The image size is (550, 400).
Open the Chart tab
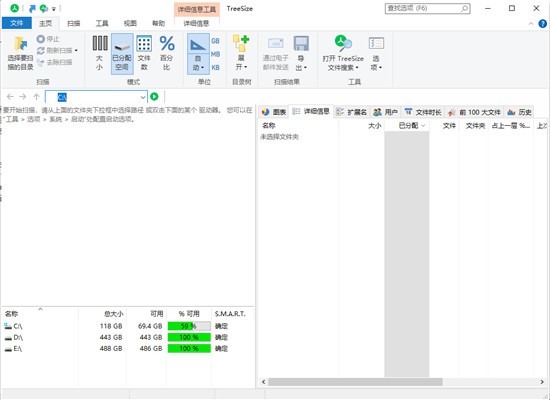coord(274,112)
